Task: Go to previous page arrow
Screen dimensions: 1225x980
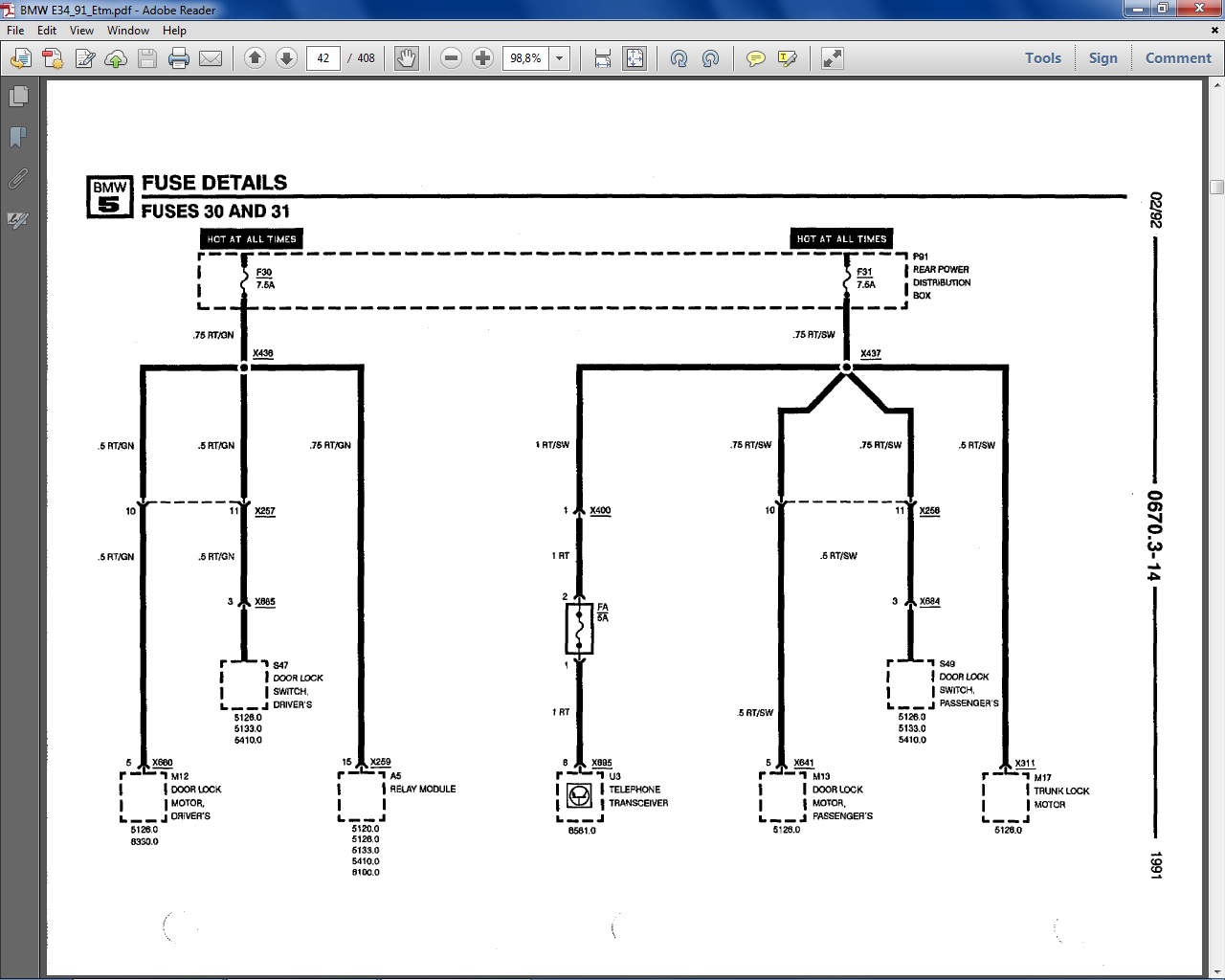Action: pos(255,58)
